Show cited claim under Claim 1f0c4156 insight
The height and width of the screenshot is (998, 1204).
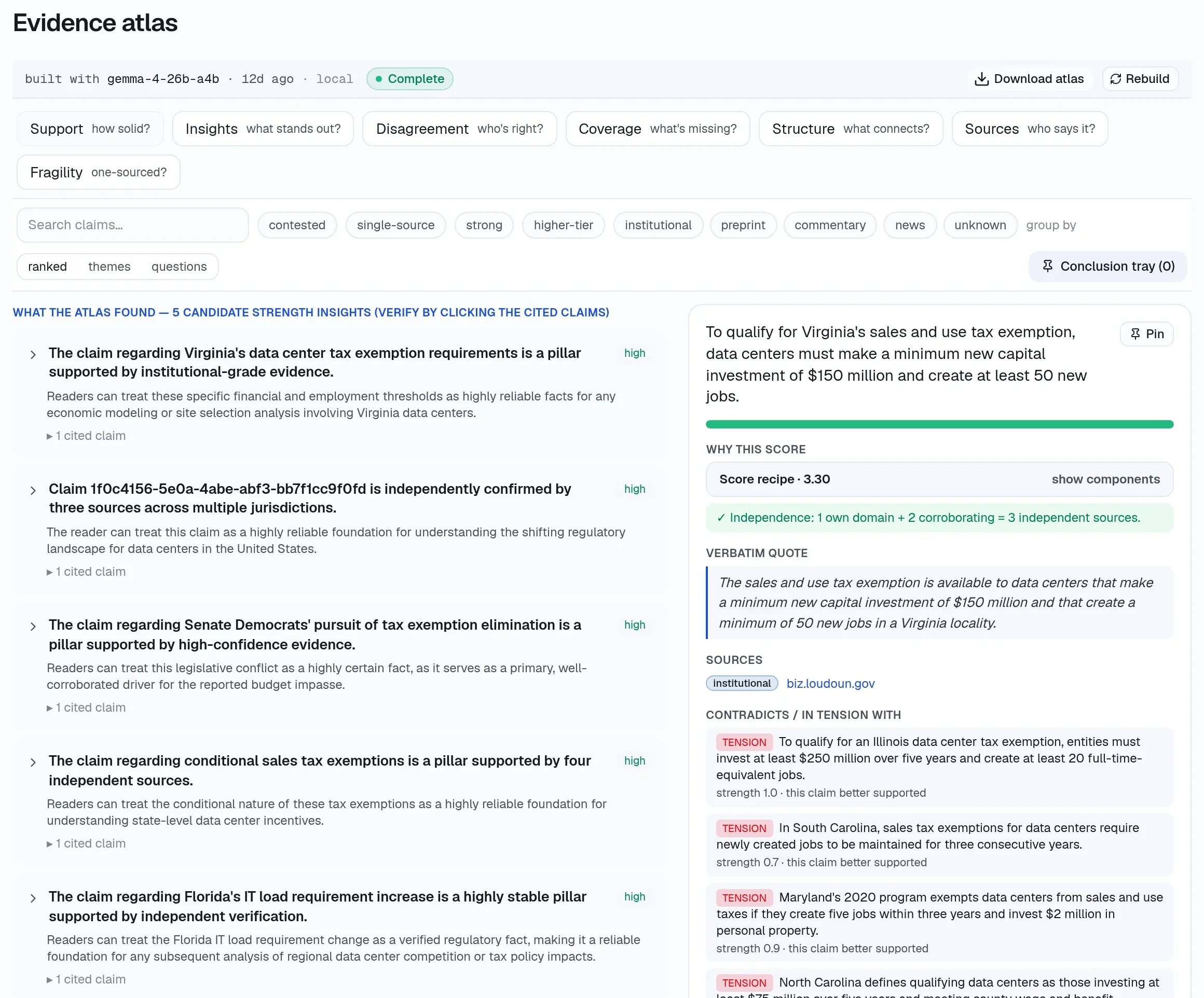(86, 572)
